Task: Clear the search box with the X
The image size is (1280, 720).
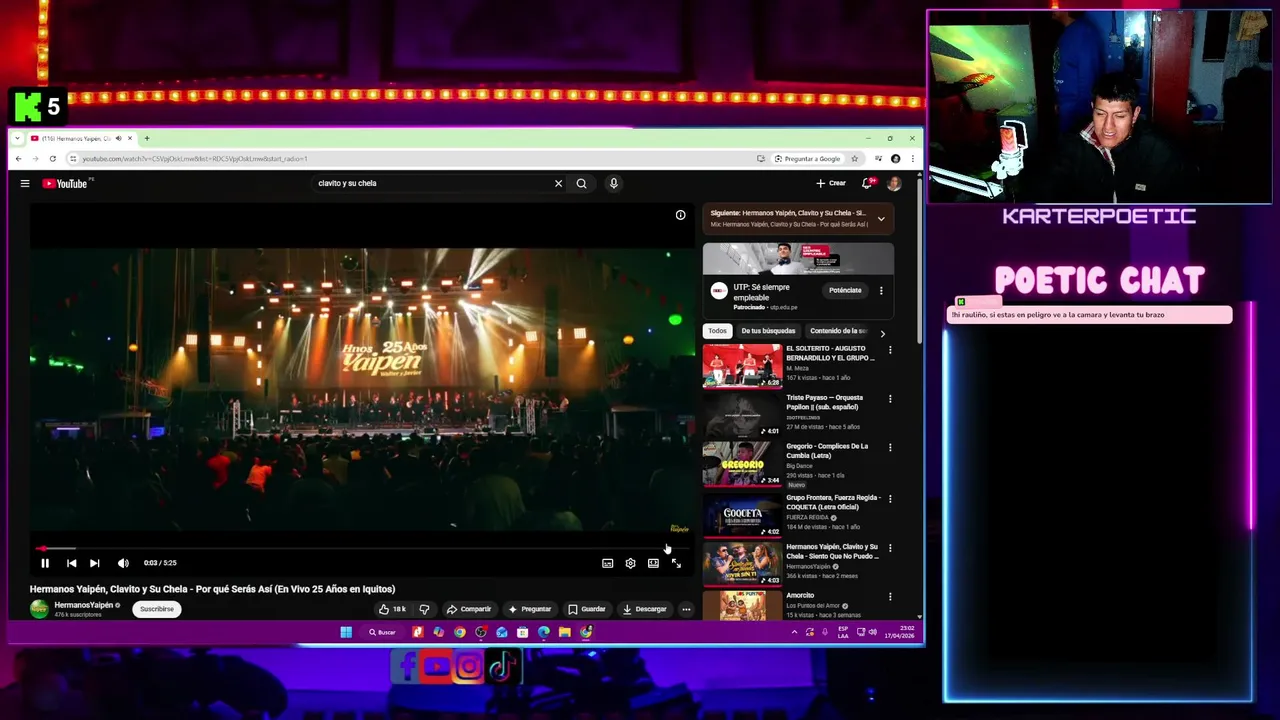Action: (x=558, y=184)
